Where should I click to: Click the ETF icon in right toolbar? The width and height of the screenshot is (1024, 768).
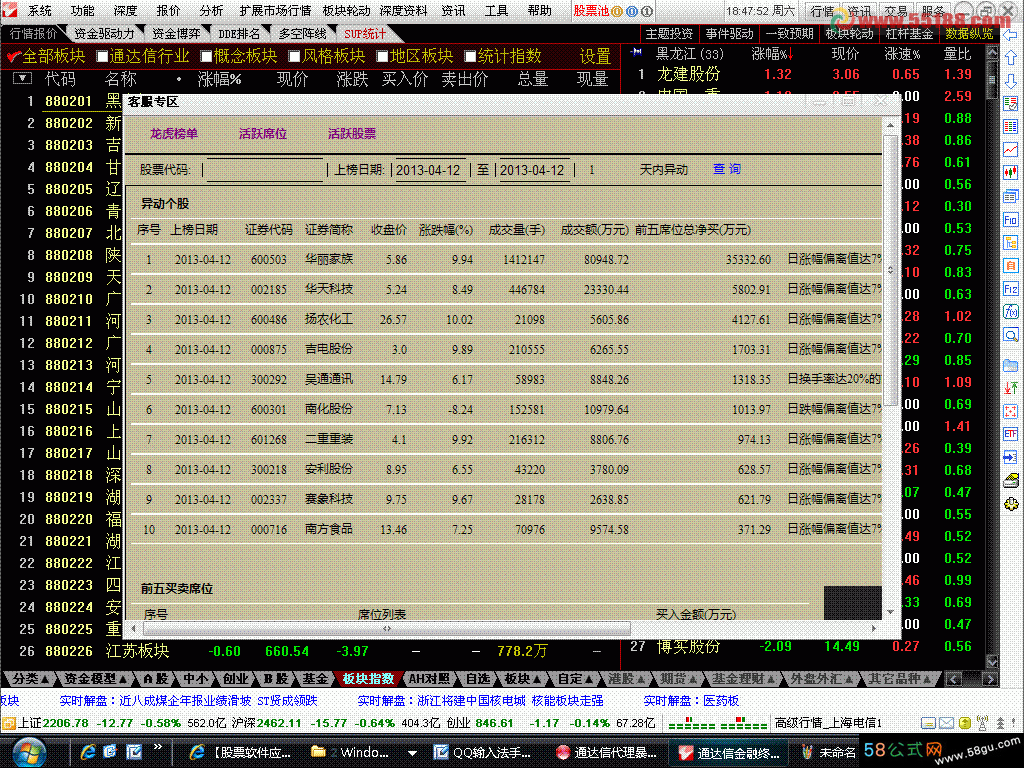tap(1010, 434)
